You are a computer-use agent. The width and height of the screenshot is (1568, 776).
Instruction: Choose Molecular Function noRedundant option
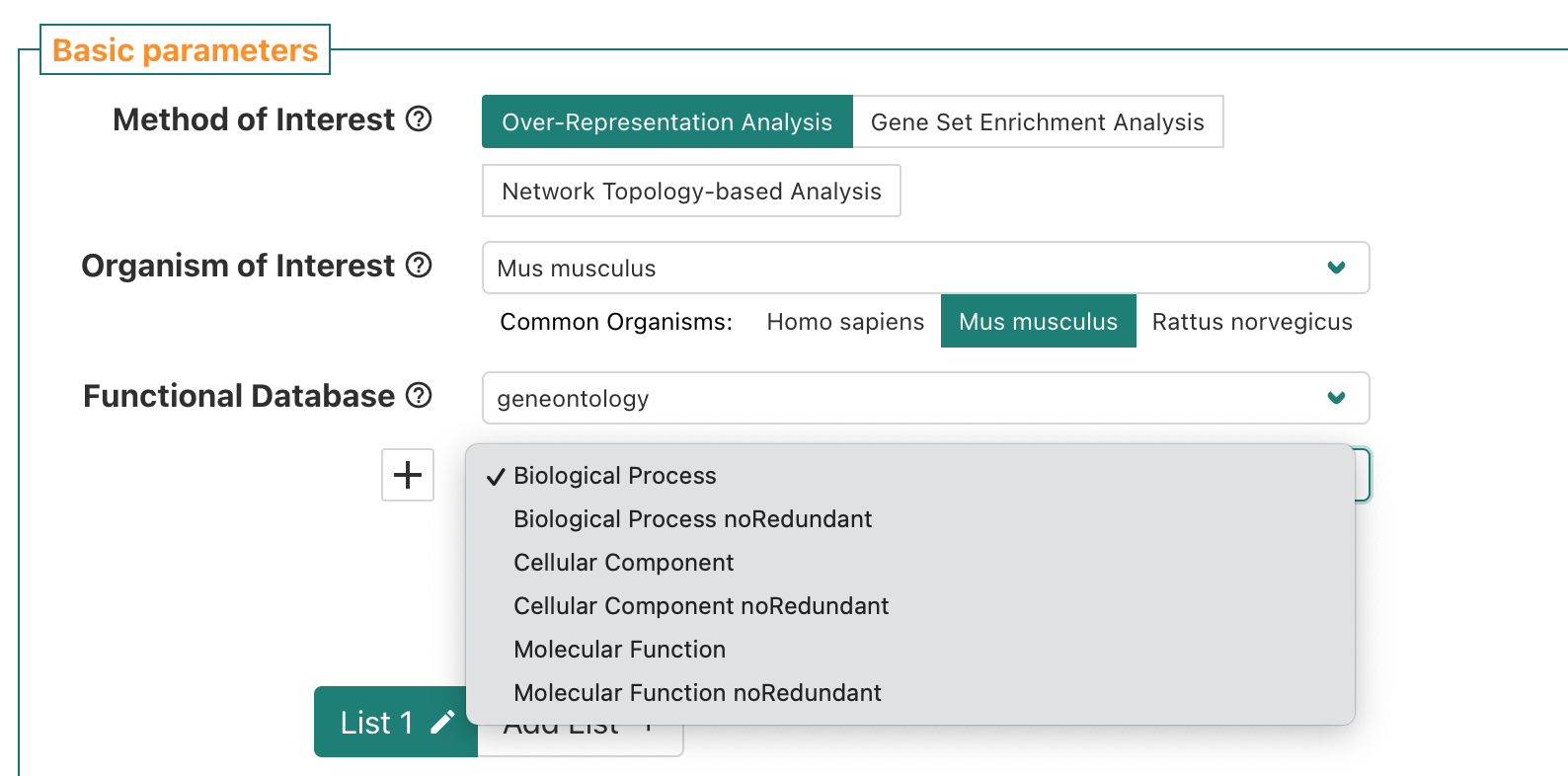697,693
